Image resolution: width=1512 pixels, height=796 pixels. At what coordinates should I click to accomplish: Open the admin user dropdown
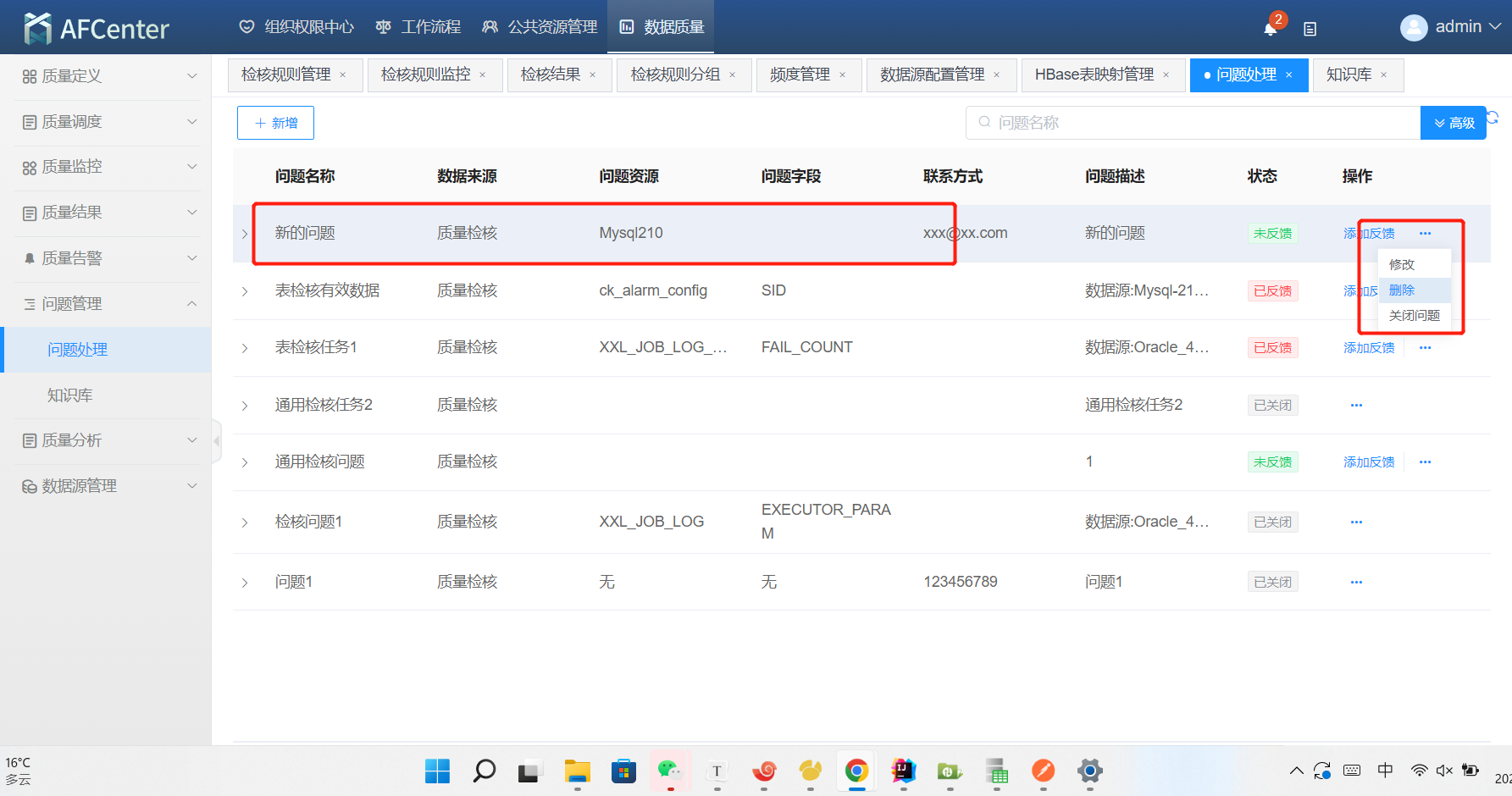point(1451,27)
